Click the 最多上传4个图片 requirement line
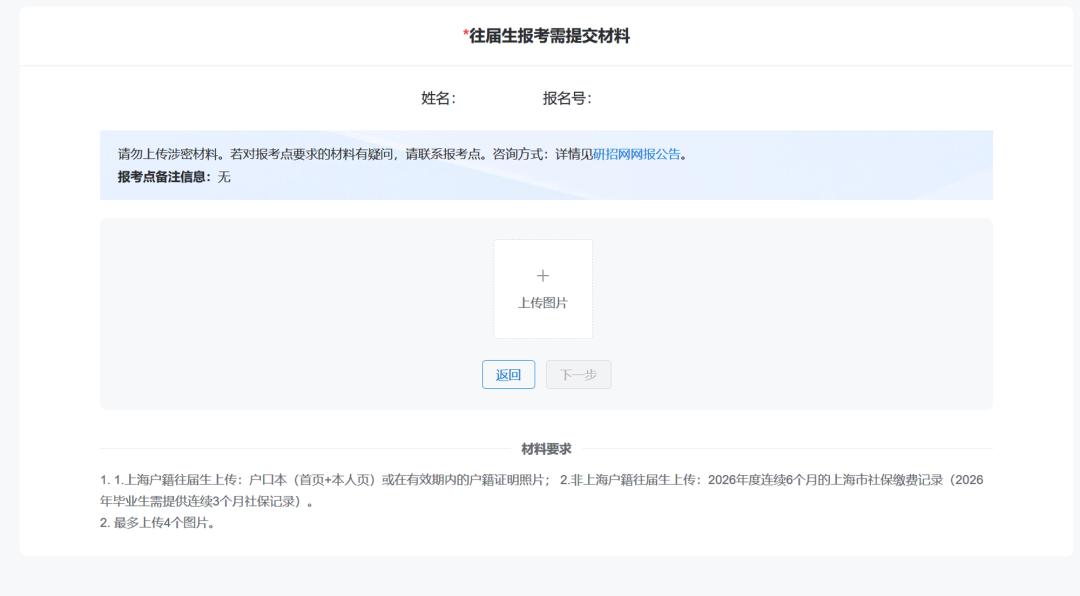Screen dimensions: 1080x596 (x=158, y=523)
